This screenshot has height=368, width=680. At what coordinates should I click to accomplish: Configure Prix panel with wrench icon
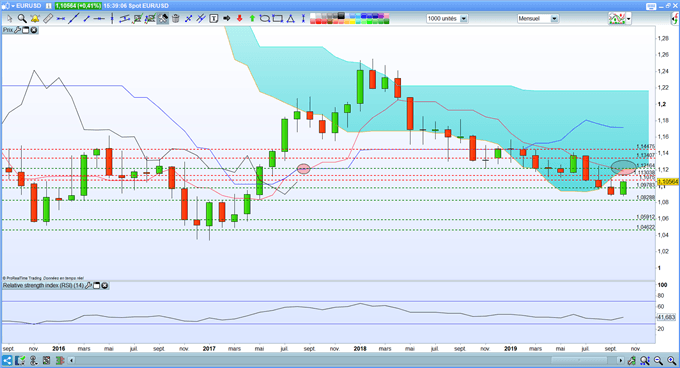[x=18, y=30]
